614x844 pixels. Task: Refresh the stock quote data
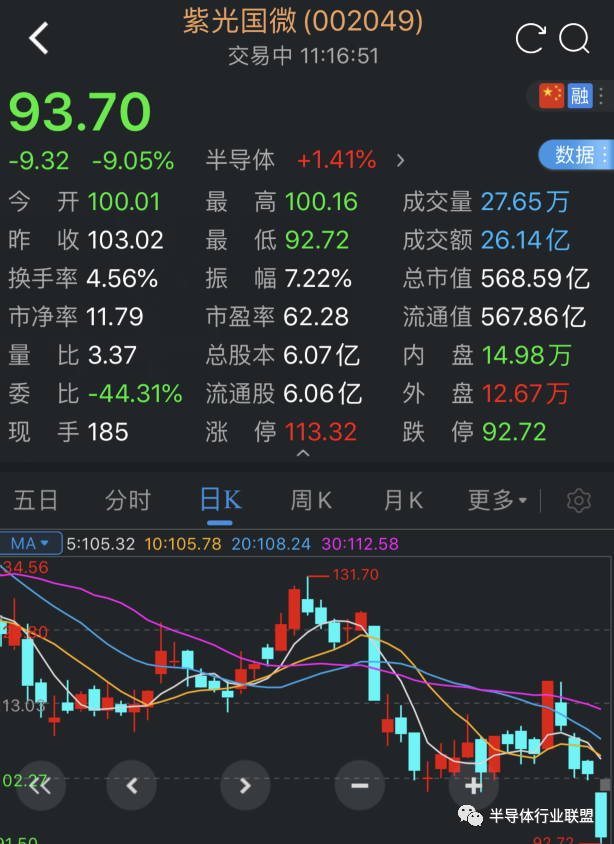531,38
